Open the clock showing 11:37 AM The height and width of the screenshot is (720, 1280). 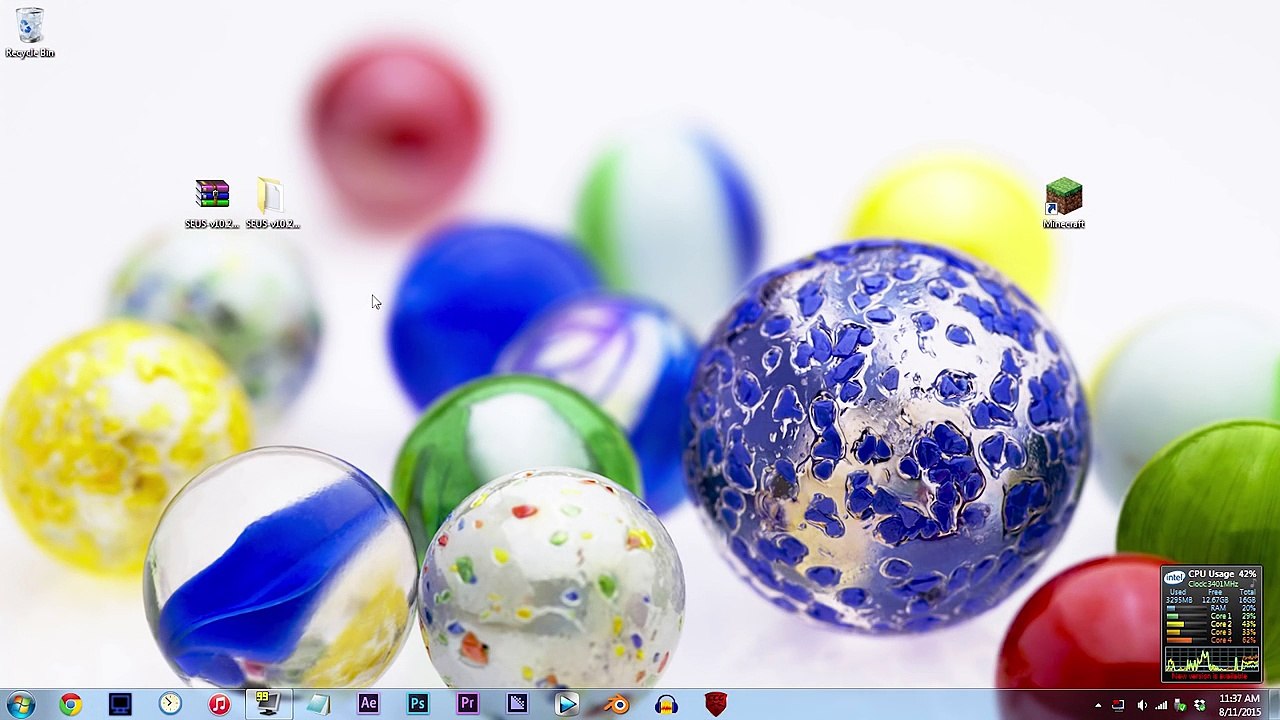[x=1239, y=705]
